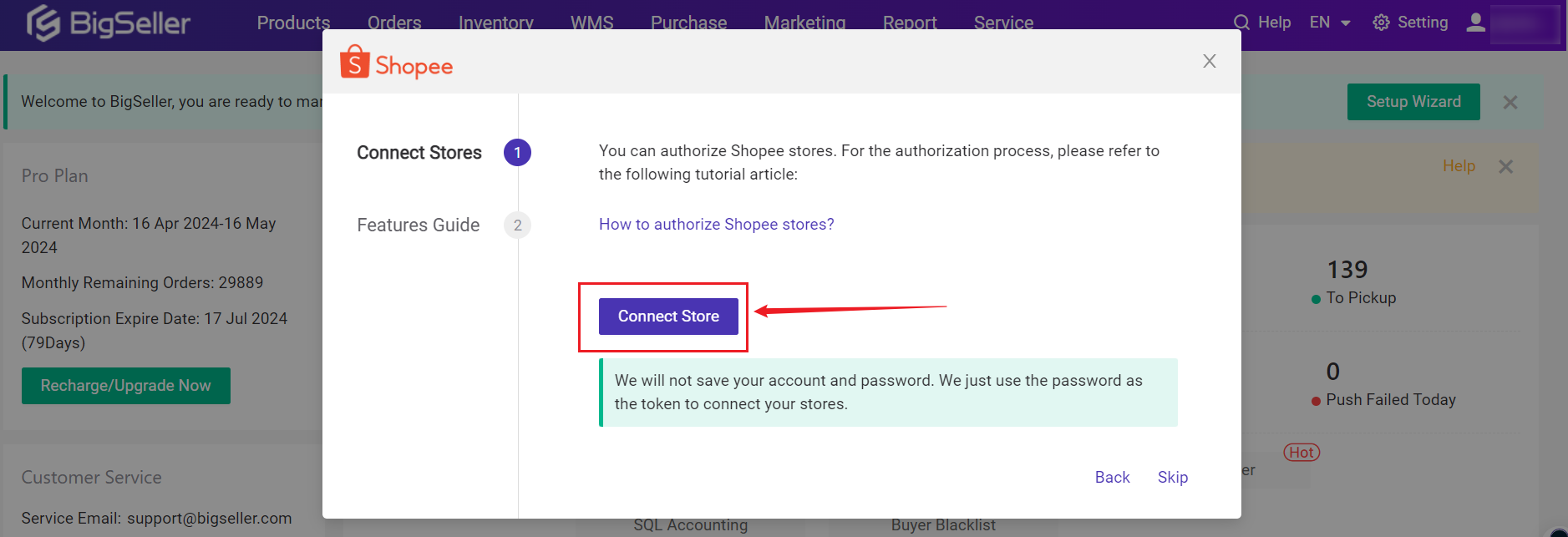The image size is (1568, 537).
Task: Expand the EN language dropdown
Action: [1330, 23]
